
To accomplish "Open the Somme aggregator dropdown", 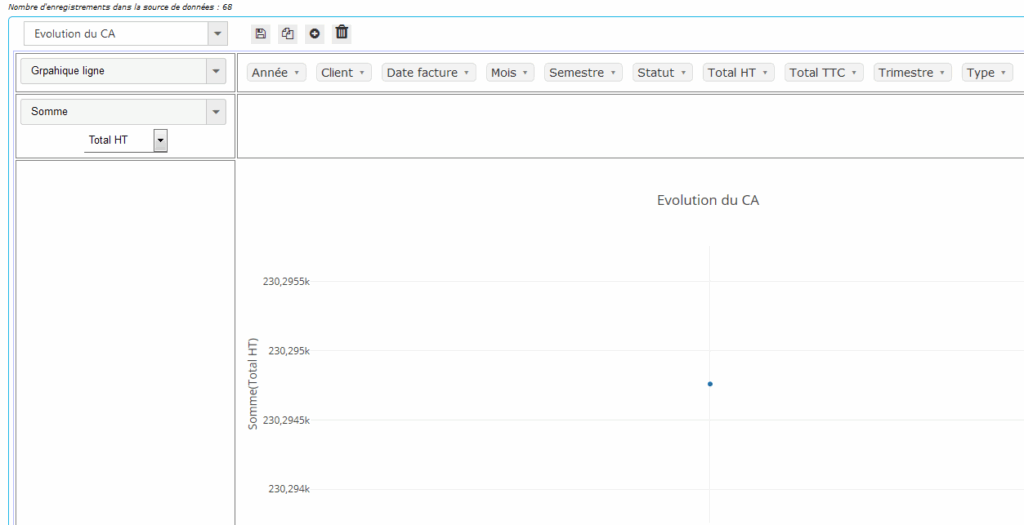I will point(215,112).
